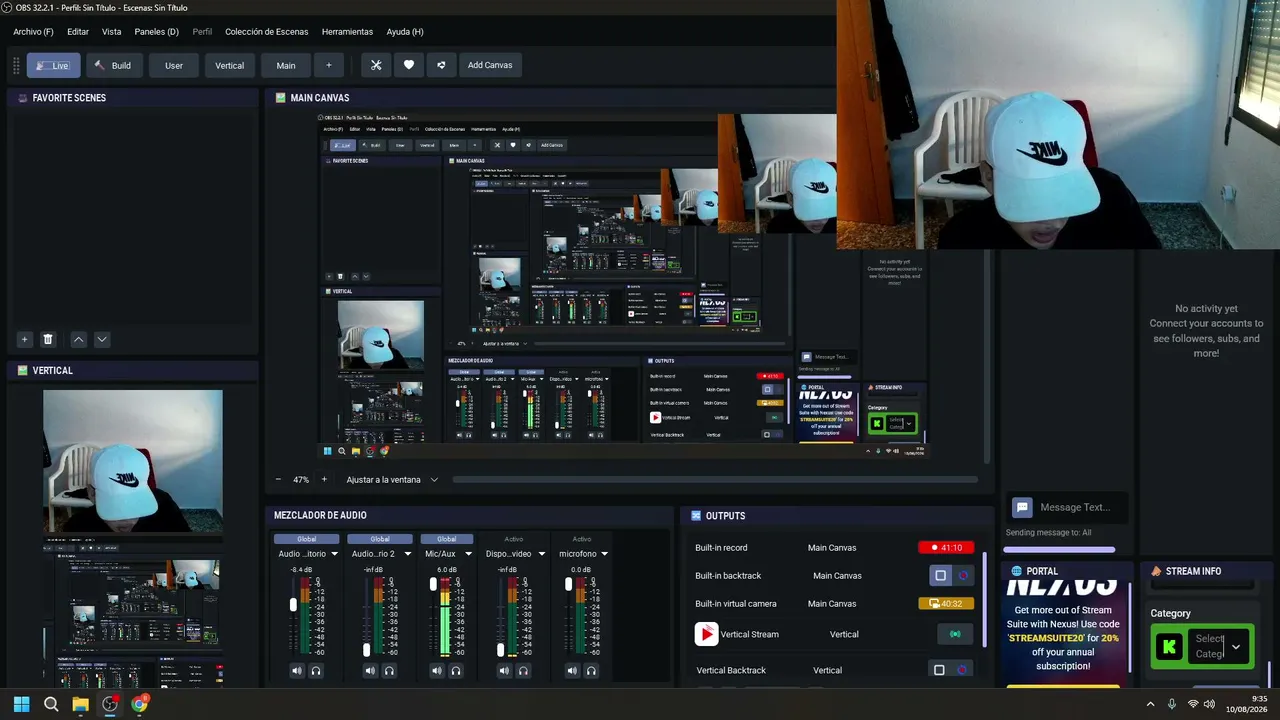Screen dimensions: 1280x720
Task: Switch to the Vertical layout tab
Action: point(230,65)
